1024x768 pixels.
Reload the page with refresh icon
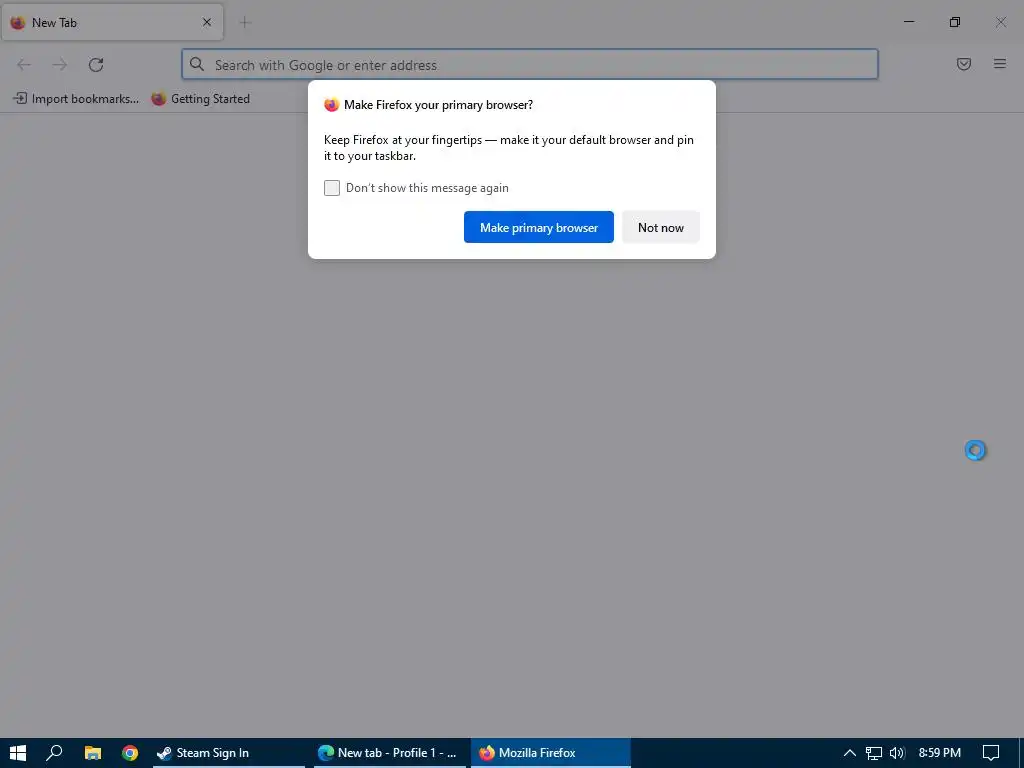(x=96, y=65)
